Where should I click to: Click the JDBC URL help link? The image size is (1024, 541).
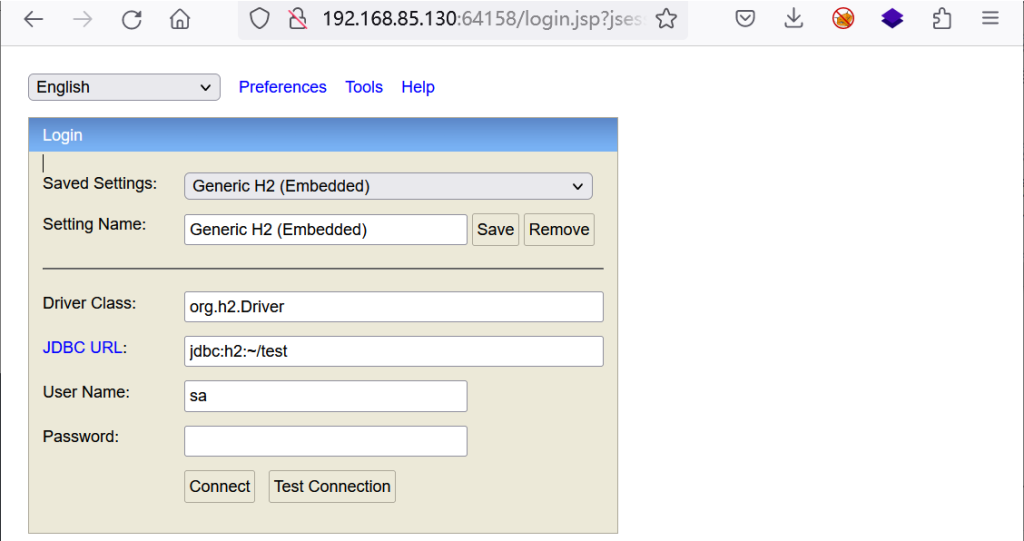82,348
